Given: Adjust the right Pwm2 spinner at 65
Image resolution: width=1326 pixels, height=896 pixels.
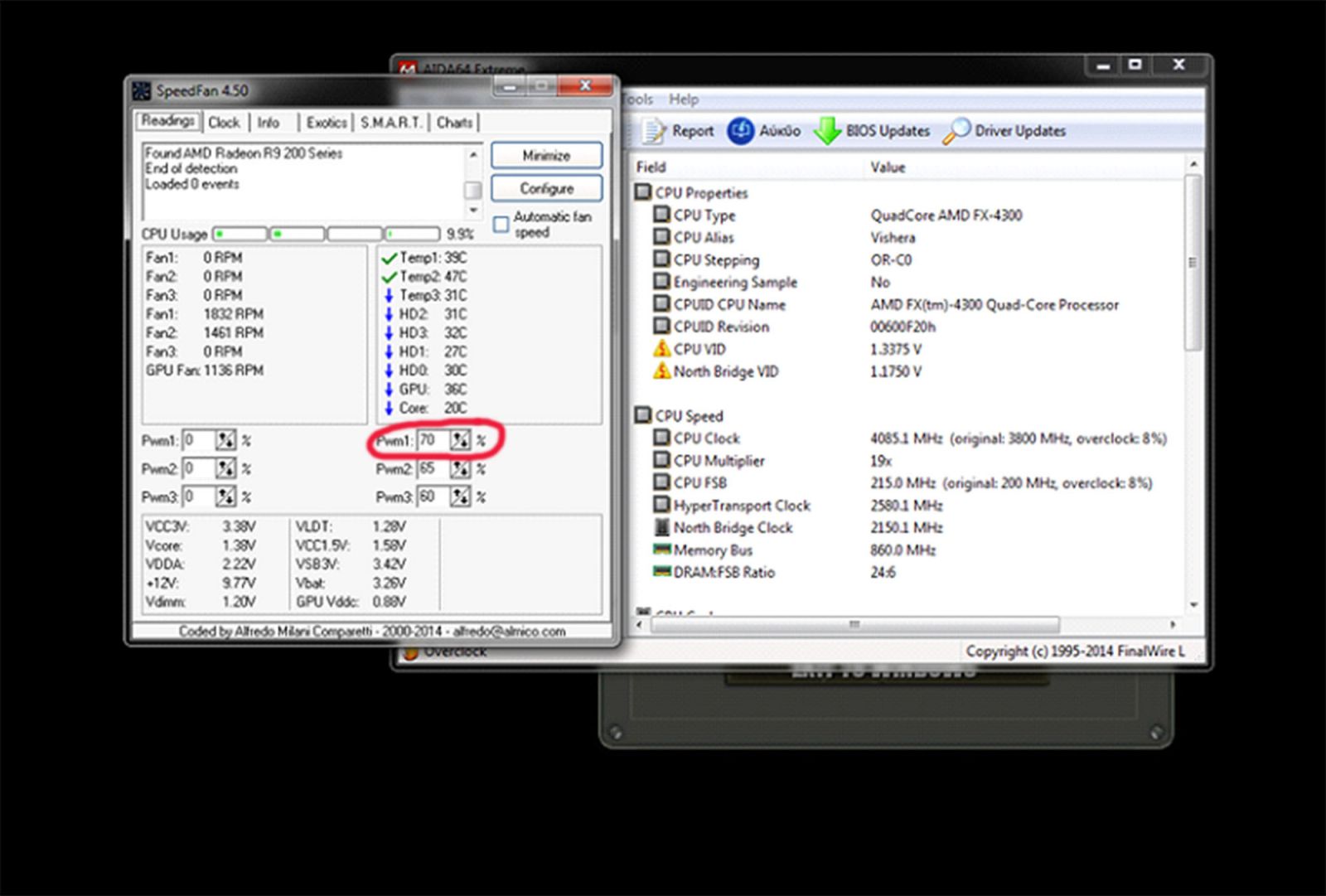Looking at the screenshot, I should (x=460, y=468).
